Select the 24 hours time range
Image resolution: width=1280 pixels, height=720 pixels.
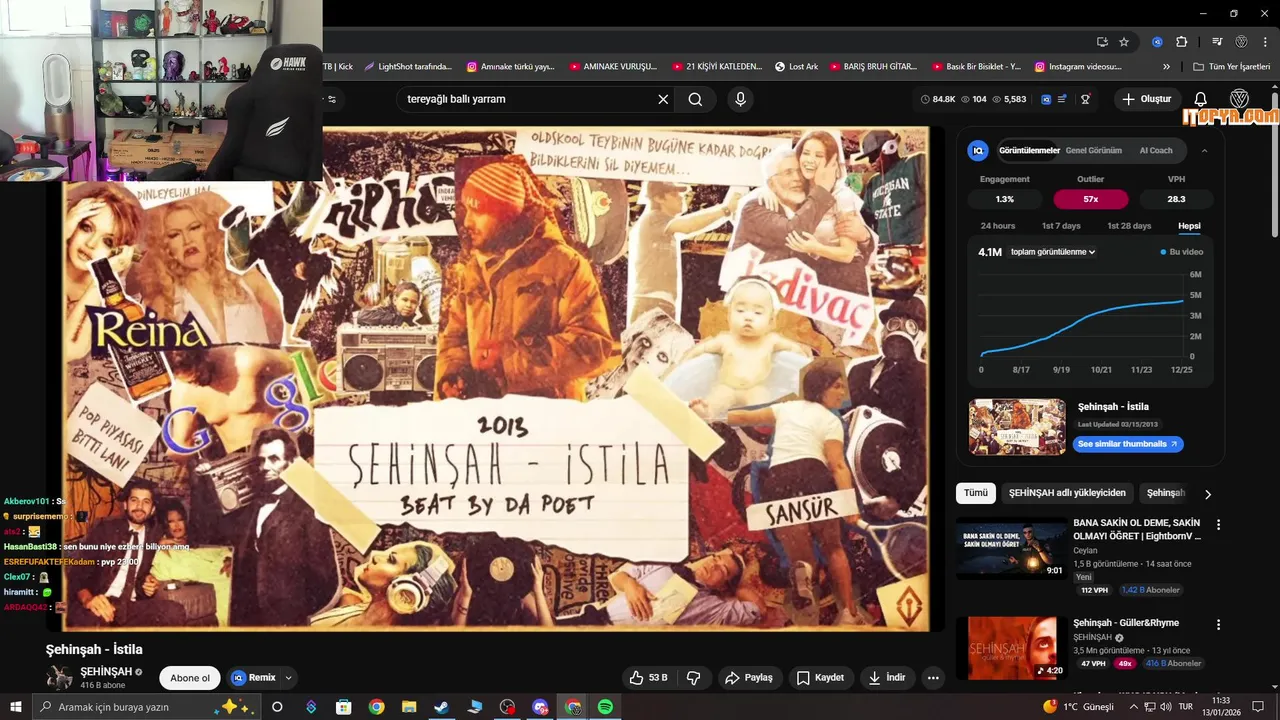point(998,226)
